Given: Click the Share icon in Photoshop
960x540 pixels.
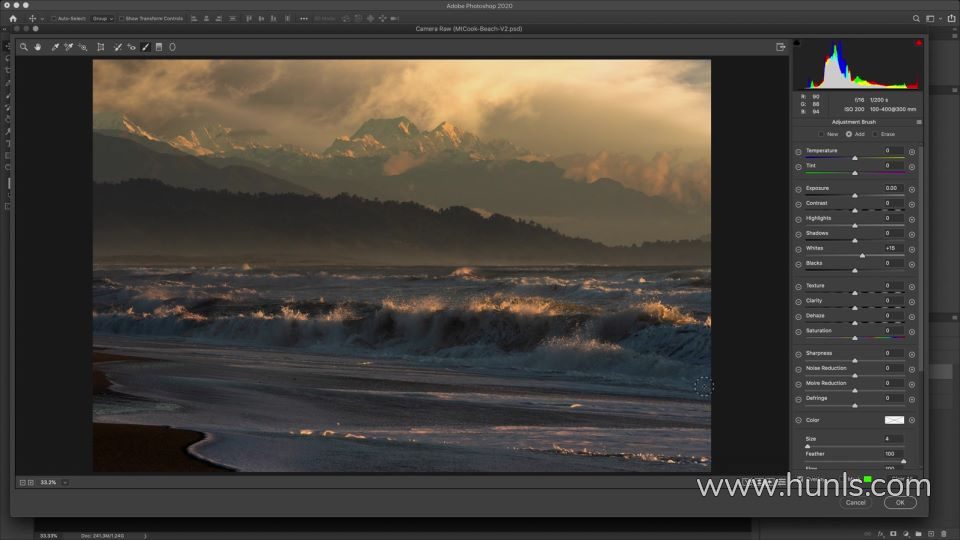Looking at the screenshot, I should 951,18.
